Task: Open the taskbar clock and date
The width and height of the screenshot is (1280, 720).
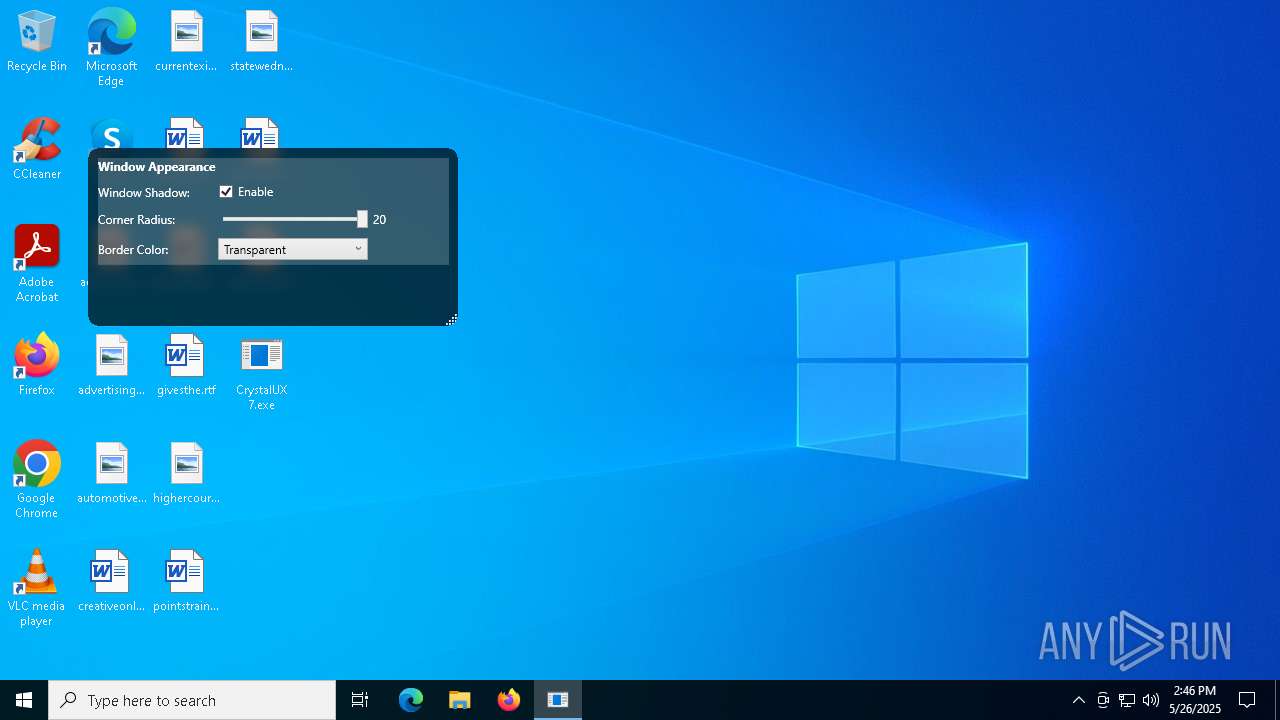Action: coord(1195,700)
